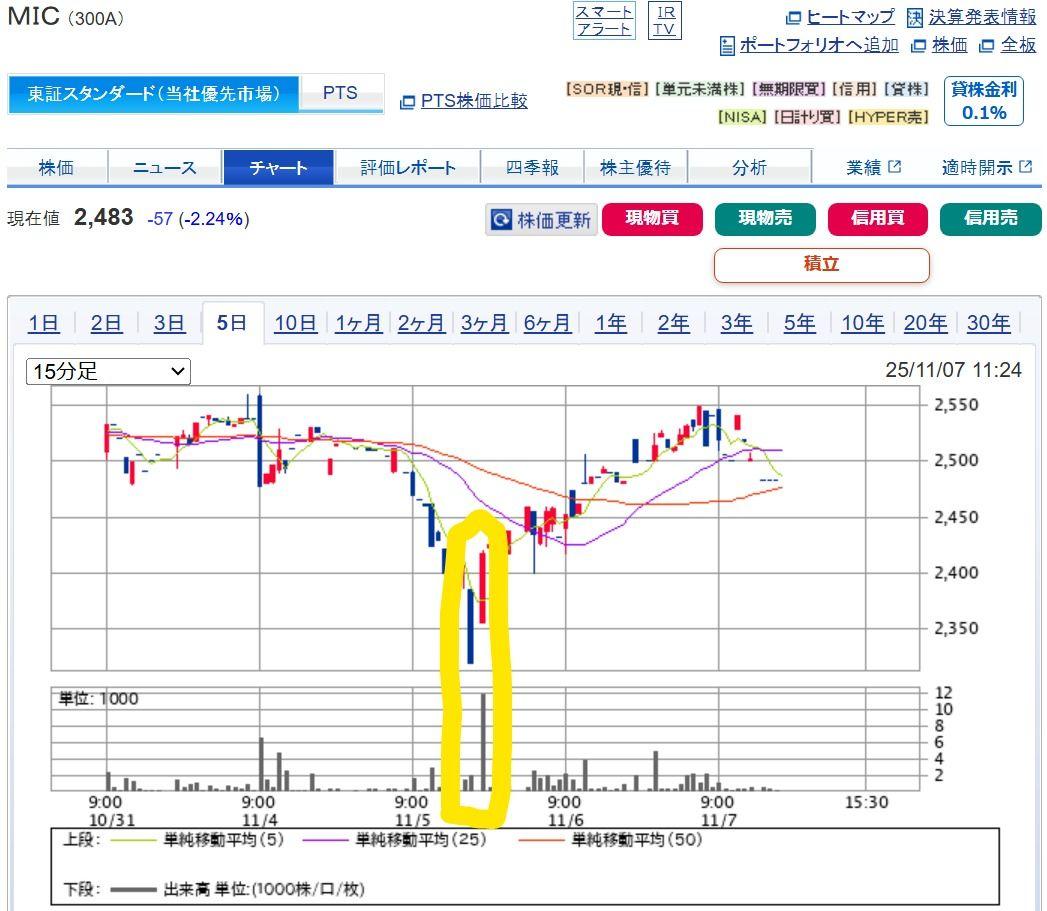Screen dimensions: 1047x911
Task: Open 適時開示 external link
Action: 985,168
